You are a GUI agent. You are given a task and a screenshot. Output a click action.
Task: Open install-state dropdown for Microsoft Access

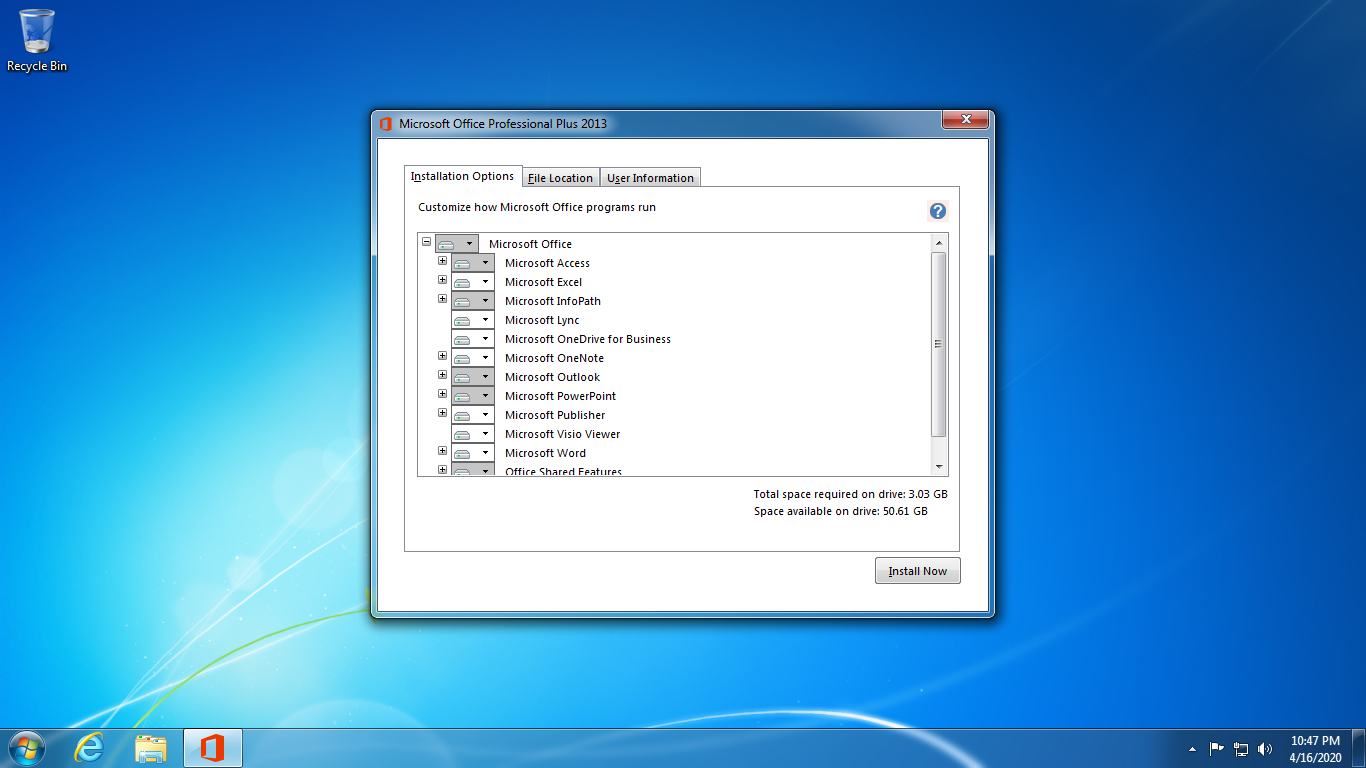[x=473, y=263]
